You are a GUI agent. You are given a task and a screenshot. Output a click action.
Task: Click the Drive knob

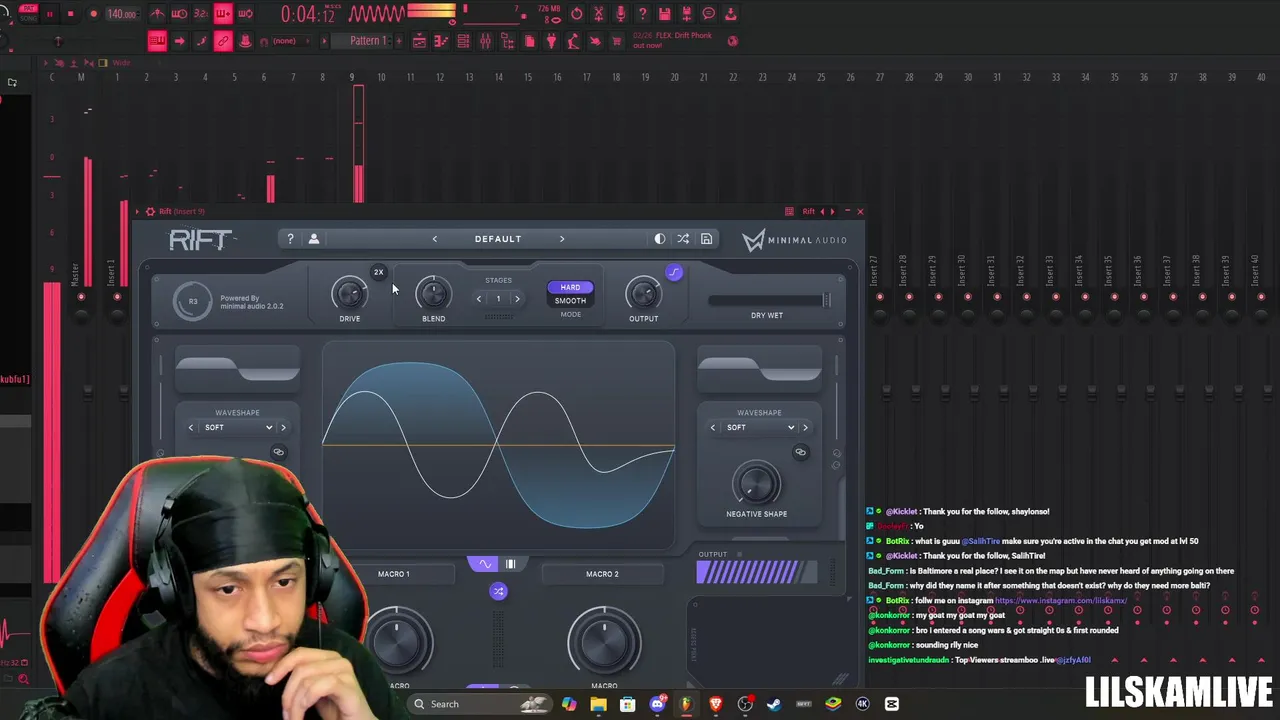pos(349,293)
